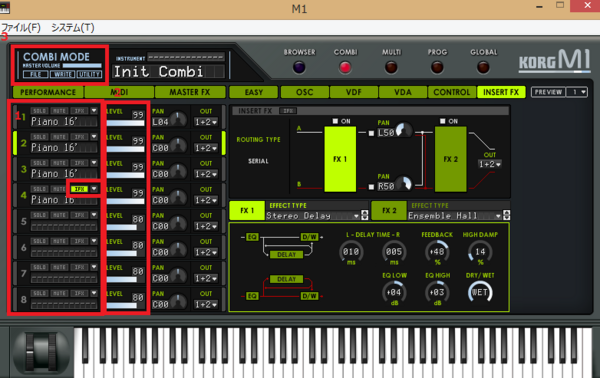
Task: Adjust the MASTER VOLUME slider
Action: tap(83, 65)
